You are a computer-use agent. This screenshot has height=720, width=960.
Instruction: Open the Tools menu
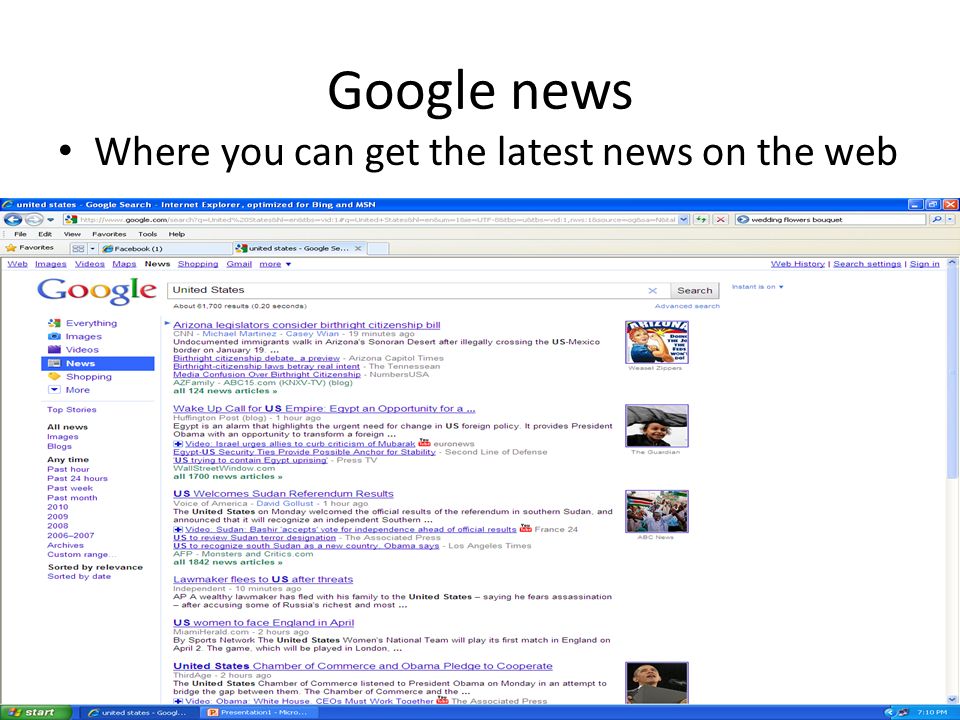148,234
